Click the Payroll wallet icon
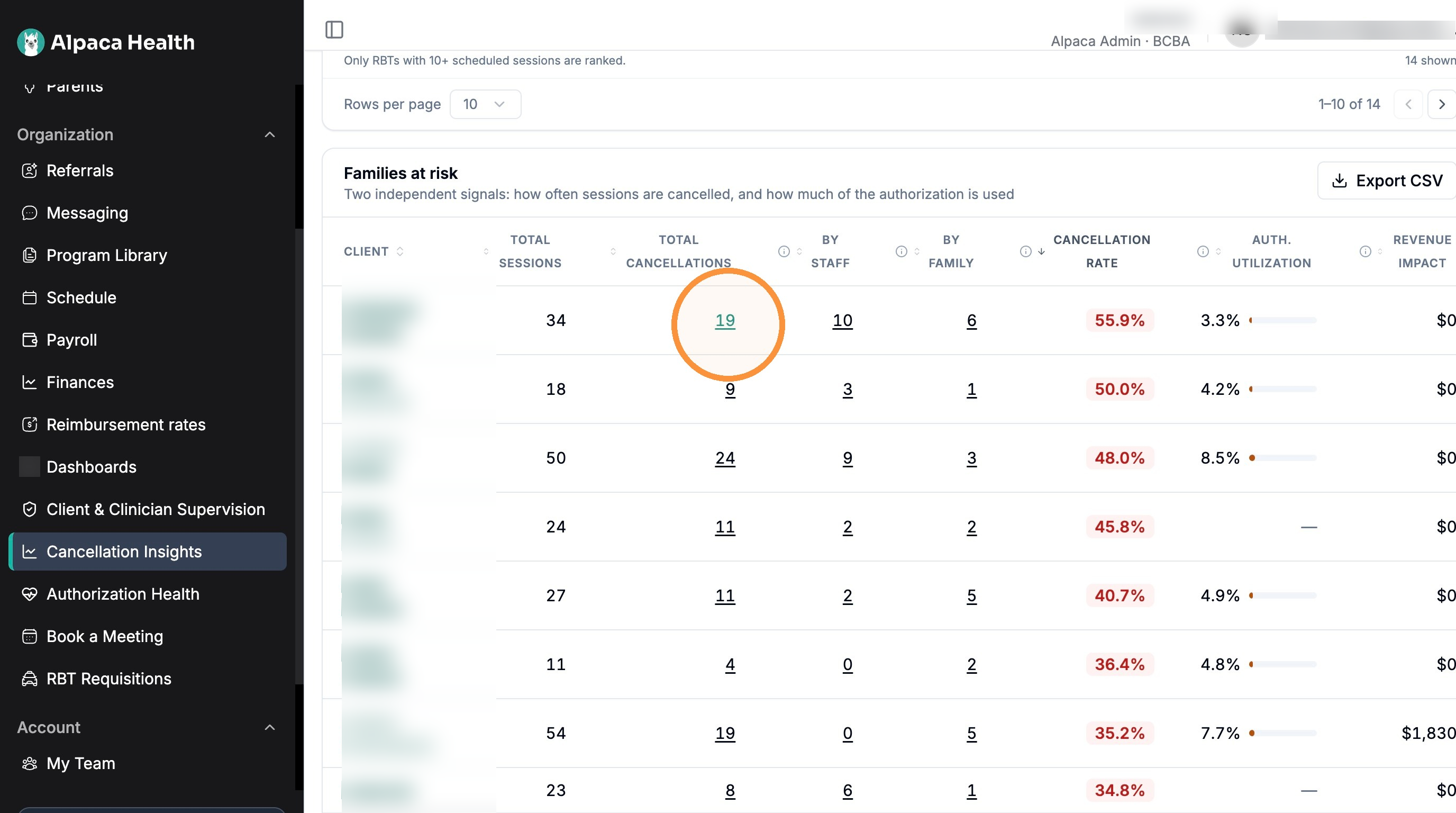Viewport: 1456px width, 813px height. (30, 340)
